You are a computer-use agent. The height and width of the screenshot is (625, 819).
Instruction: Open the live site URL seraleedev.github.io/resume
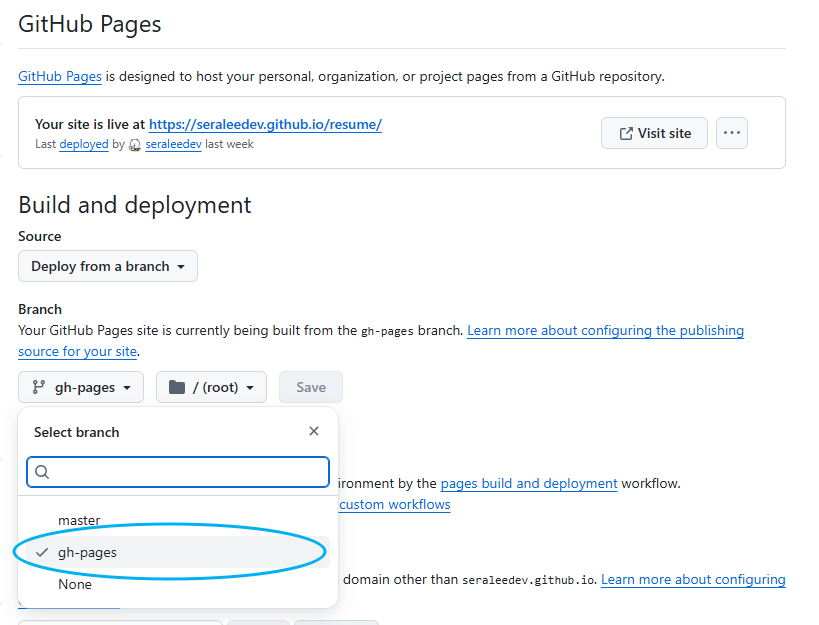265,124
